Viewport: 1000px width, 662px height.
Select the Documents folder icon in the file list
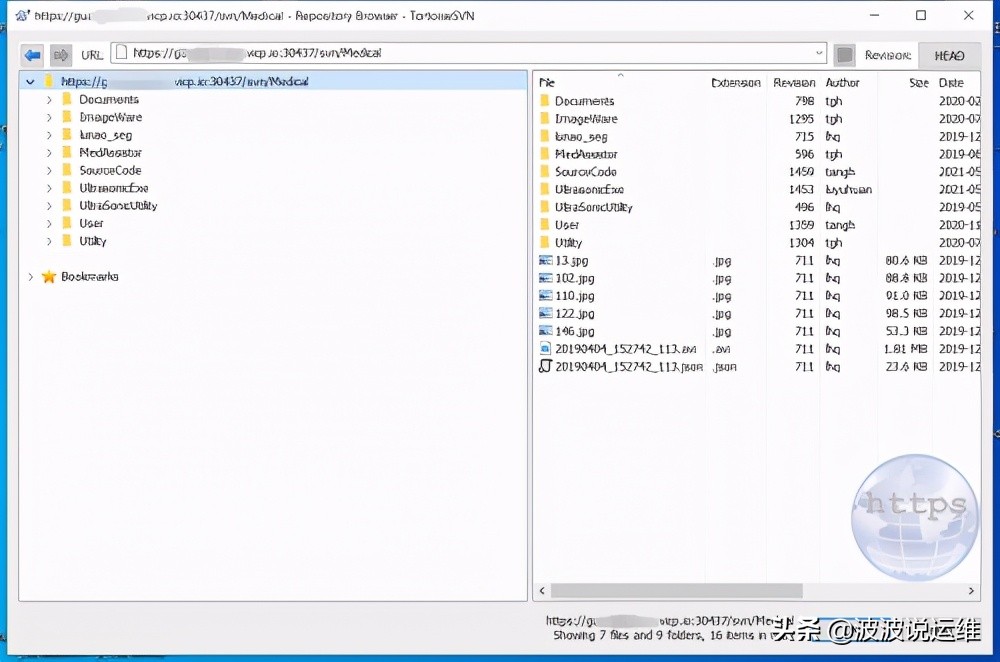(x=544, y=101)
